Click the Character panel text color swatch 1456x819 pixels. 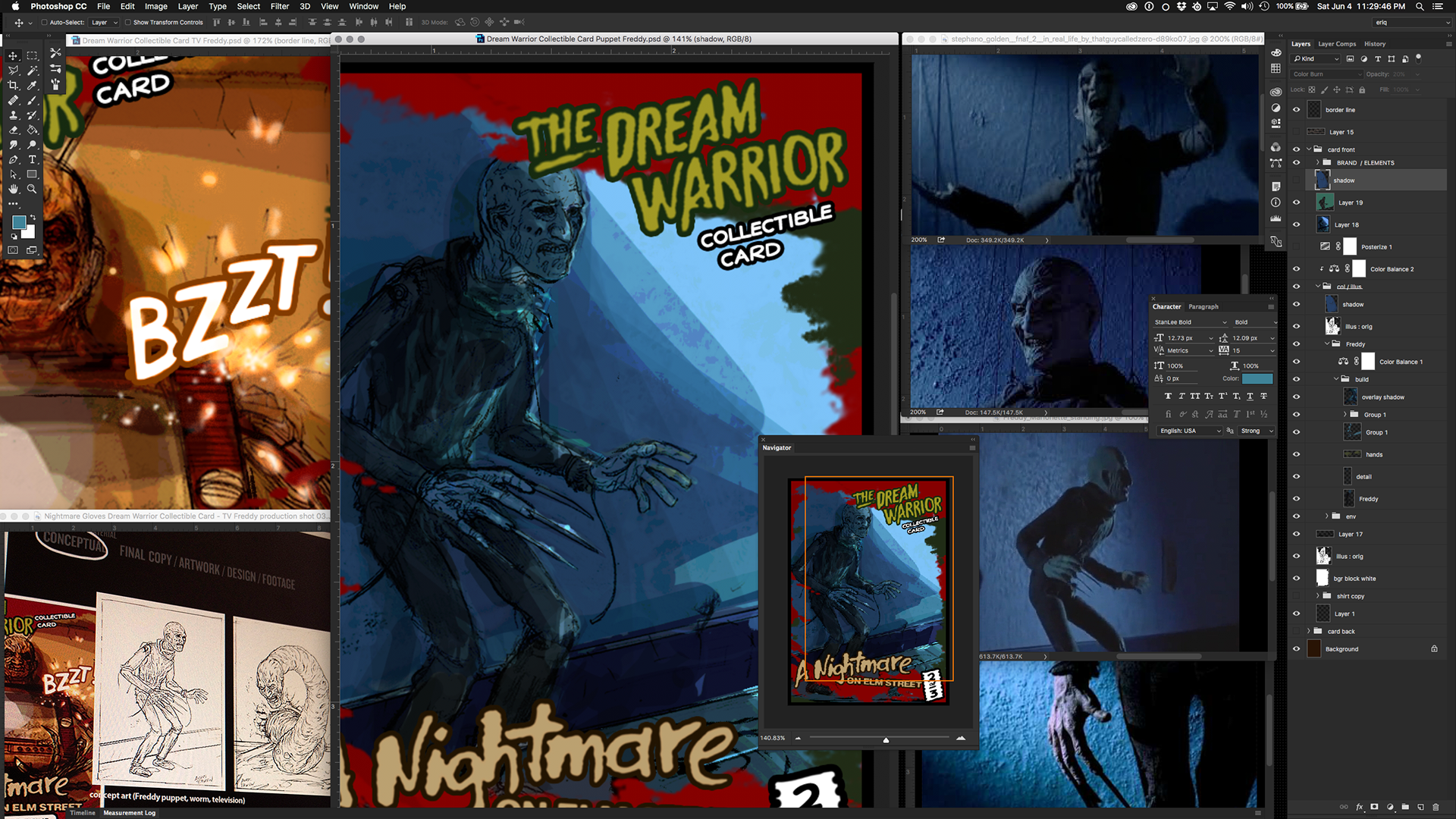pos(1257,378)
